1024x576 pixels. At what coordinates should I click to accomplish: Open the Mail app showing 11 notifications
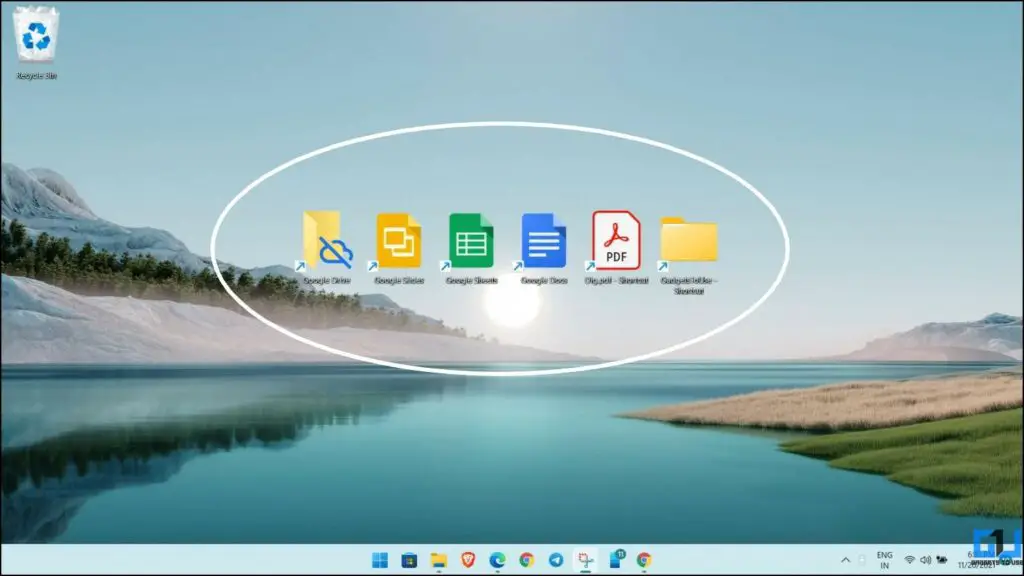tap(614, 559)
